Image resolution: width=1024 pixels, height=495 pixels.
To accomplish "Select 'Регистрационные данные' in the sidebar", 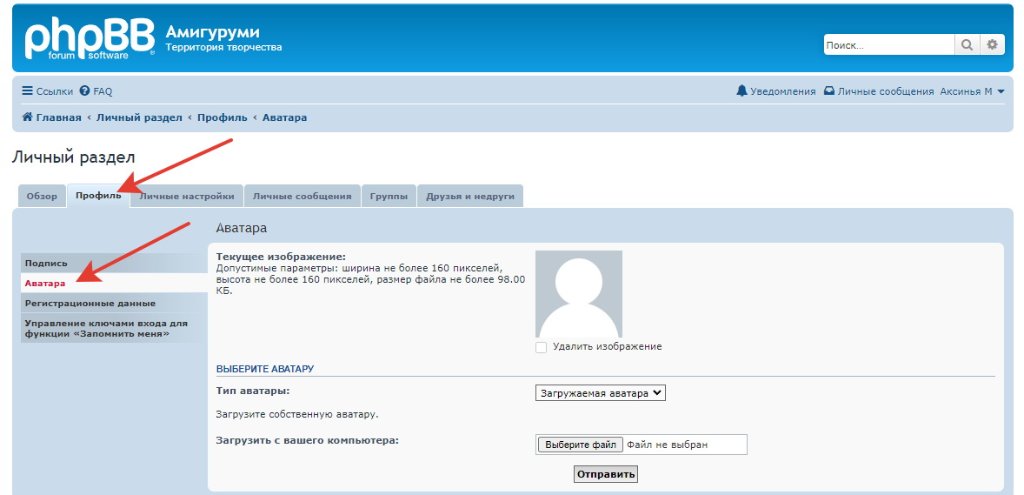I will click(x=90, y=303).
